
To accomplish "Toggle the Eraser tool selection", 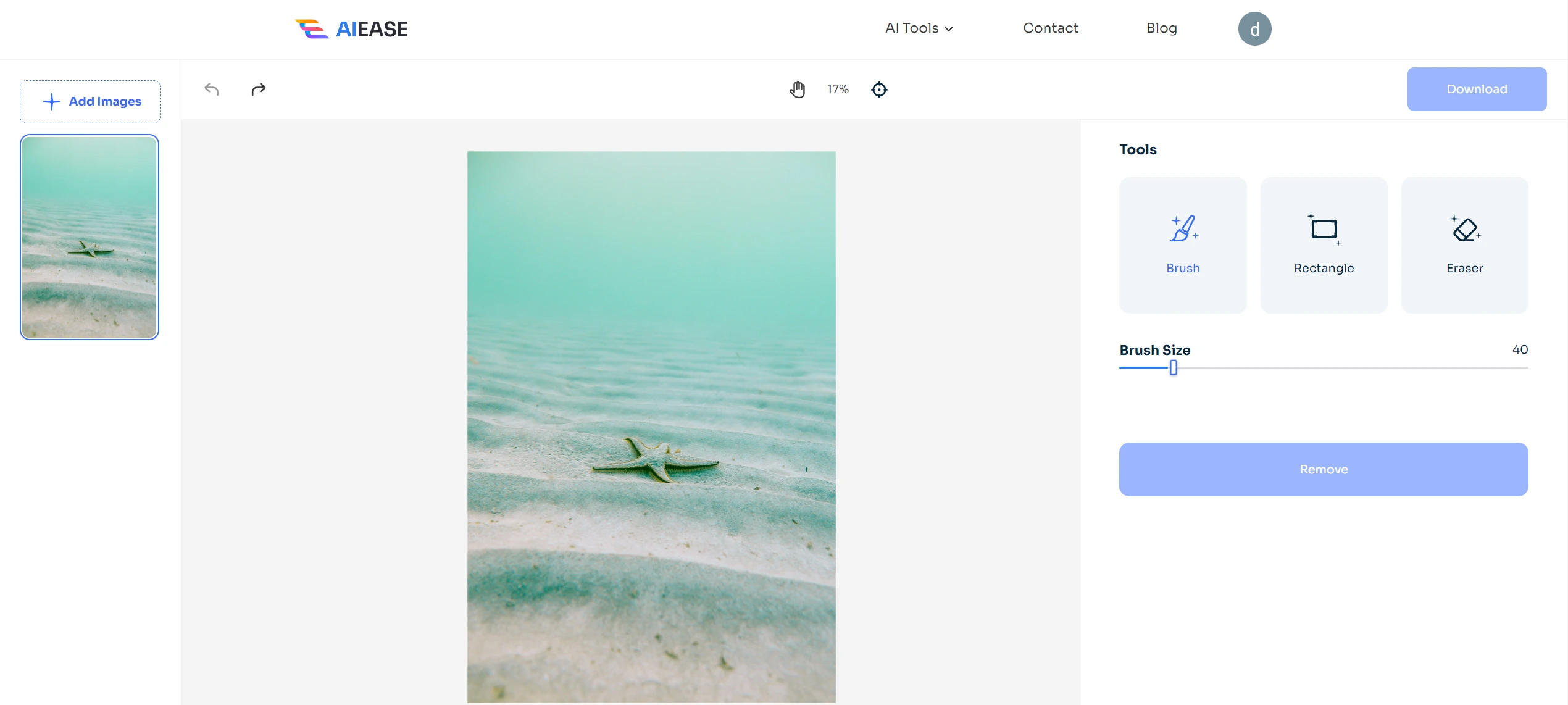I will click(1464, 244).
